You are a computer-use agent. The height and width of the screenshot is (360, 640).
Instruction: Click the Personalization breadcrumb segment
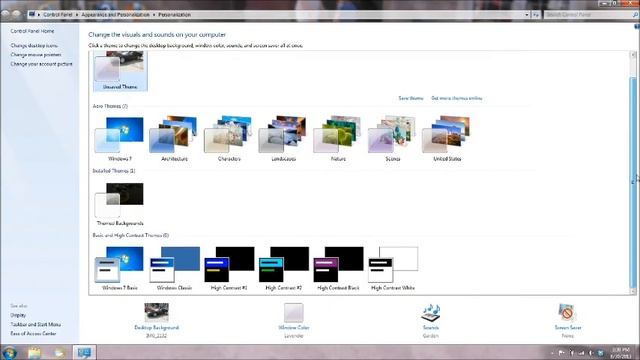[174, 15]
